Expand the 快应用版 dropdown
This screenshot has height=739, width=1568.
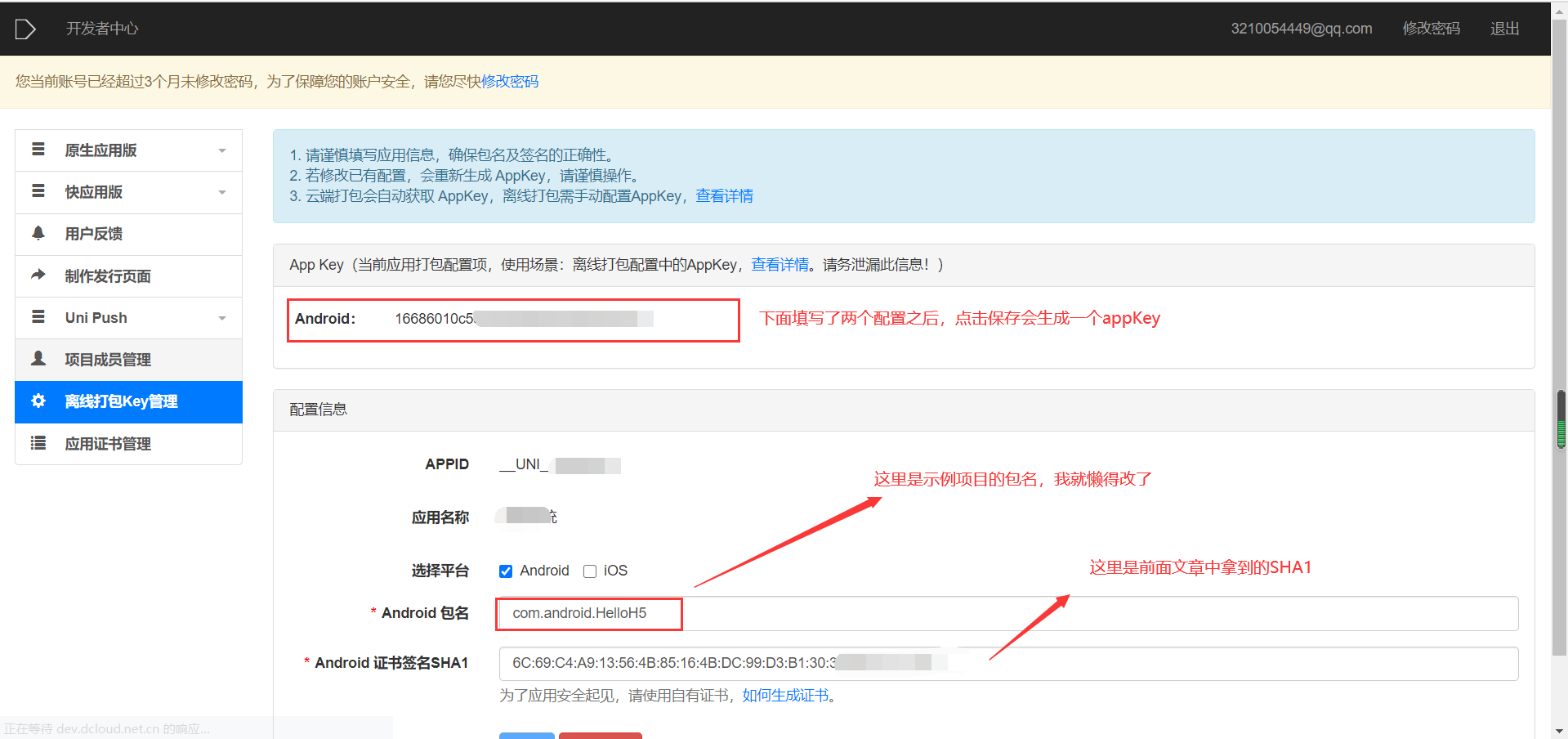(222, 191)
